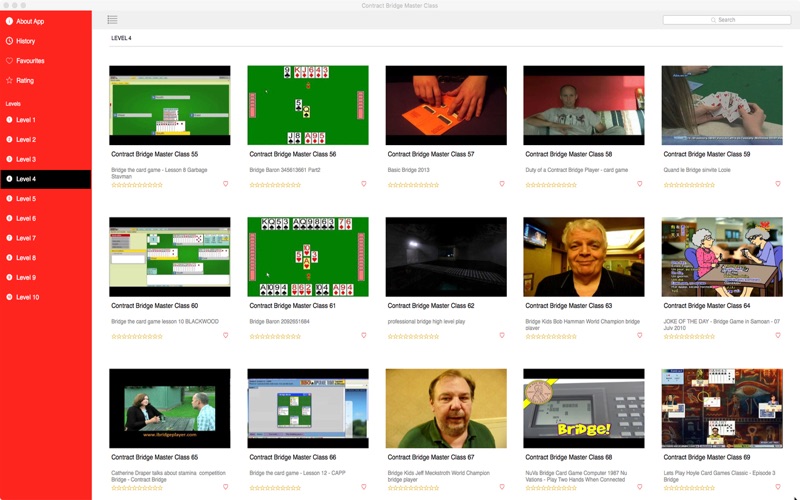Select Level 2 in sidebar
Viewport: 800px width, 500px height.
[x=46, y=139]
